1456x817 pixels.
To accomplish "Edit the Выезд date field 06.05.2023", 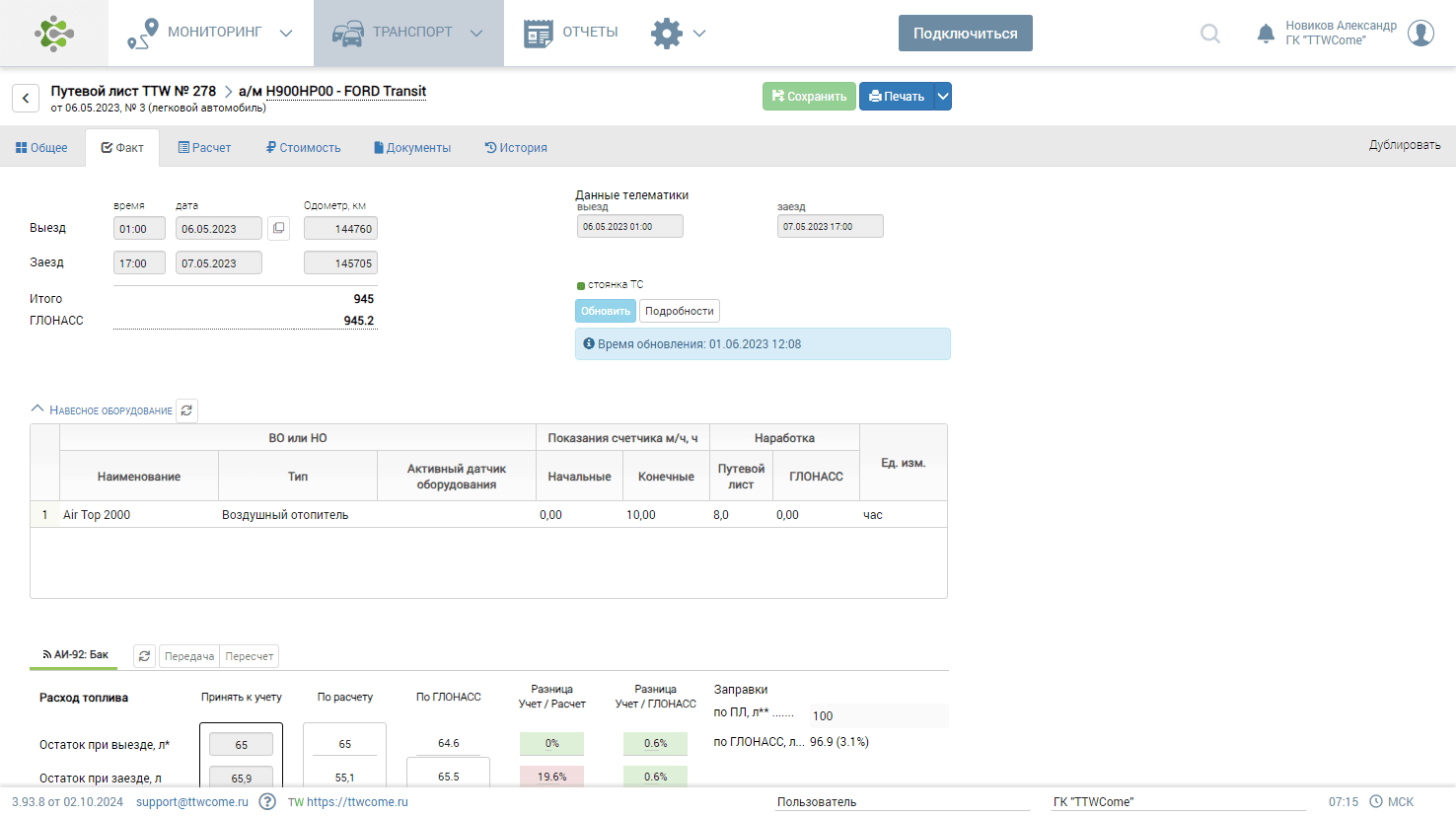I will (x=219, y=229).
